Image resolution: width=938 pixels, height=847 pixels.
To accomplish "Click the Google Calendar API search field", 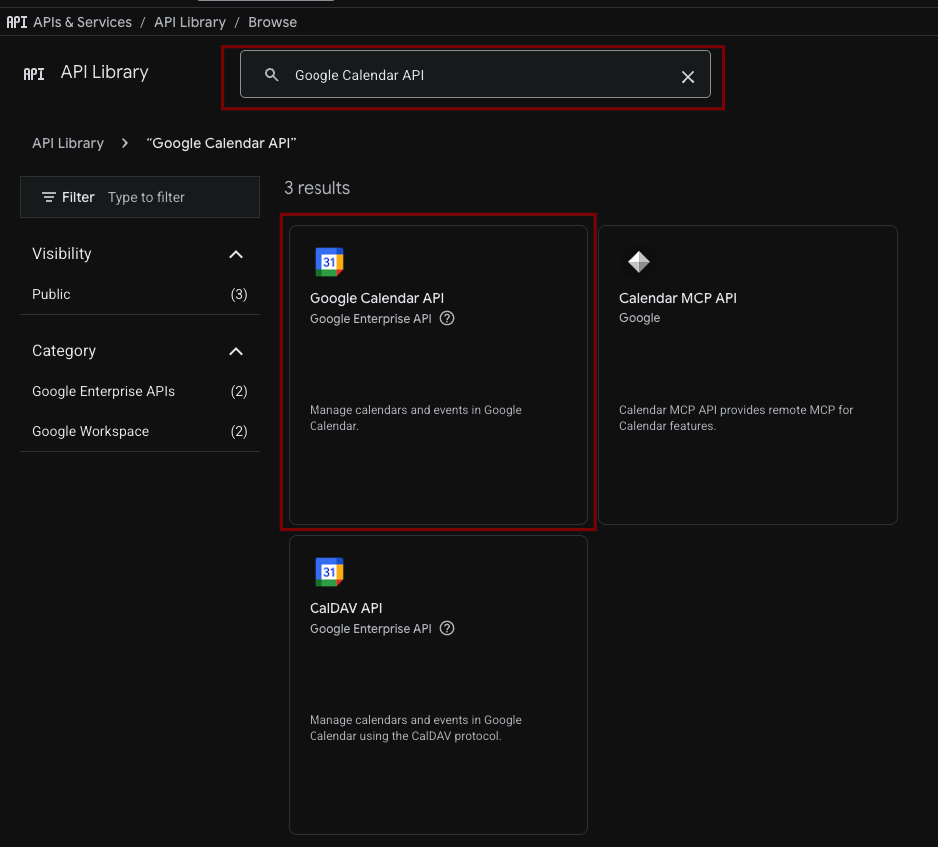I will (x=476, y=74).
